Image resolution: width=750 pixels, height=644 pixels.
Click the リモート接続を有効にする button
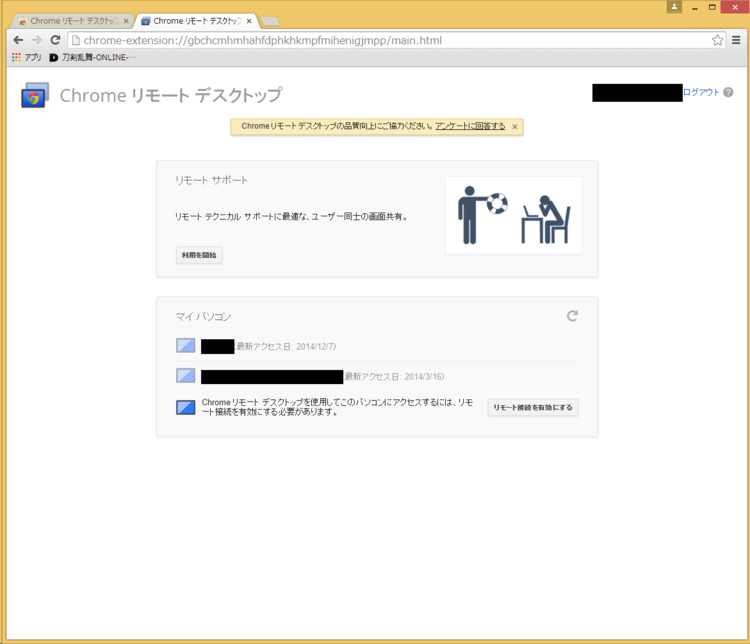click(533, 408)
